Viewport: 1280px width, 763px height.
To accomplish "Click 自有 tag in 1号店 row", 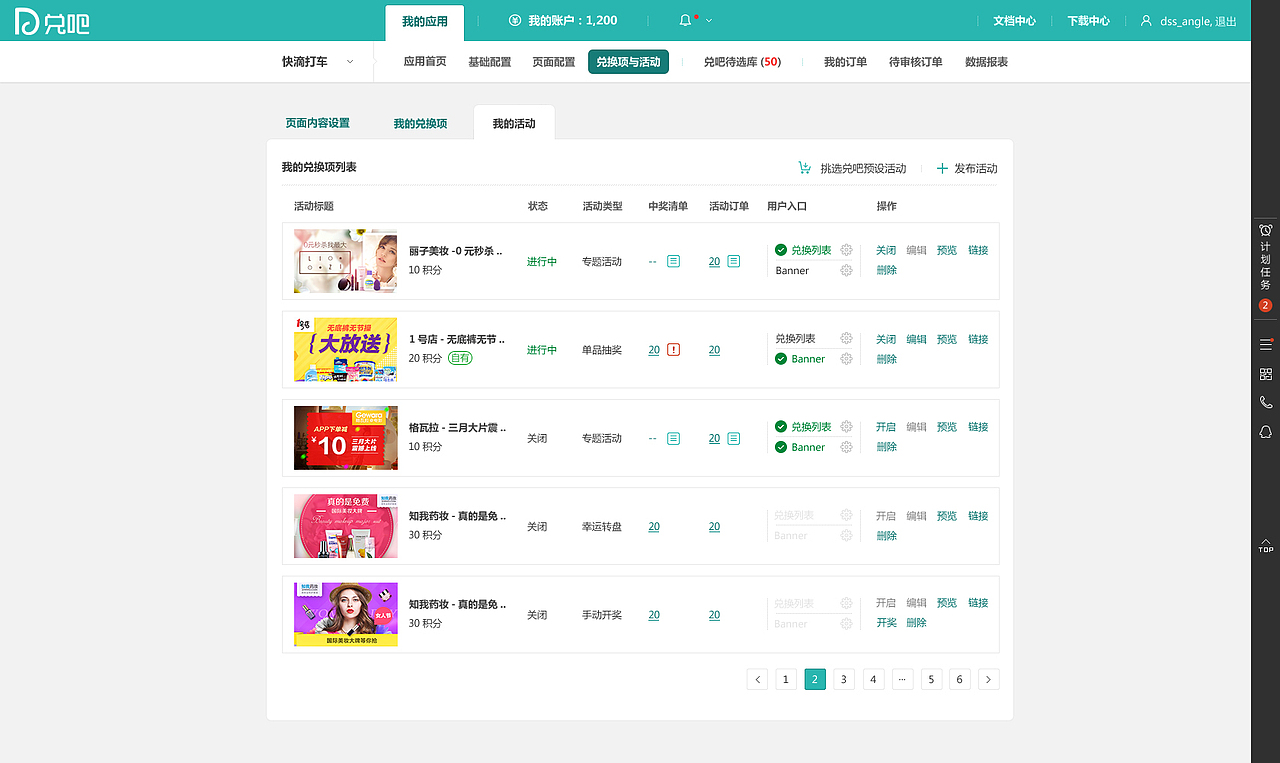I will click(460, 358).
